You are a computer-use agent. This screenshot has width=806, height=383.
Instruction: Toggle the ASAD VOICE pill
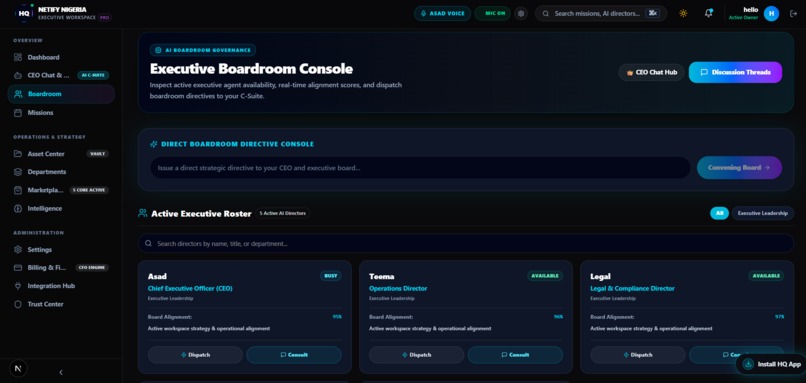(442, 13)
